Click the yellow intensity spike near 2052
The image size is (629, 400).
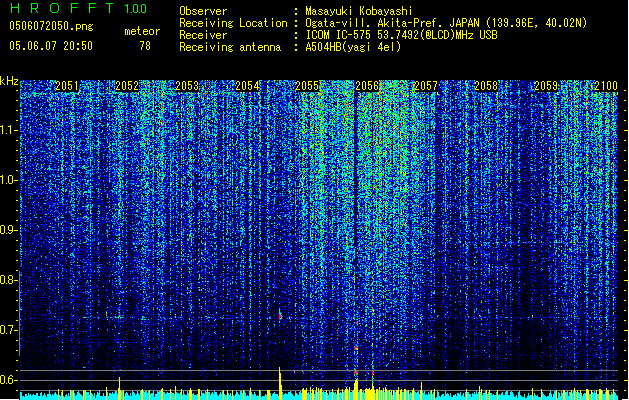coord(119,388)
